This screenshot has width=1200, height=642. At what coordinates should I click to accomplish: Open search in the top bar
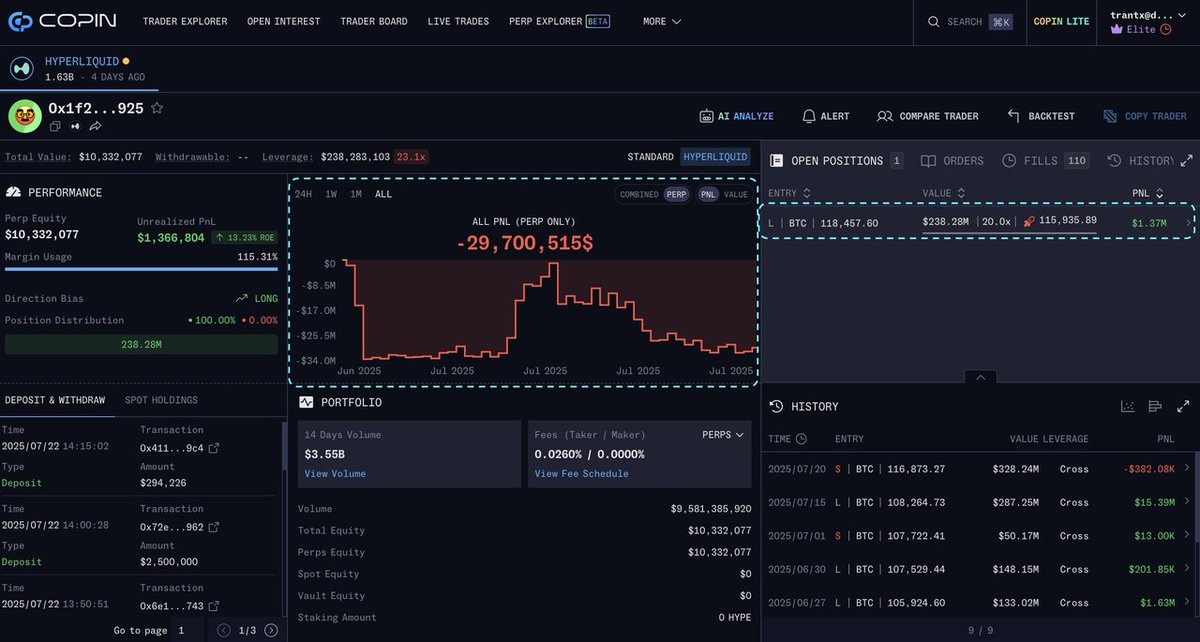coord(970,22)
